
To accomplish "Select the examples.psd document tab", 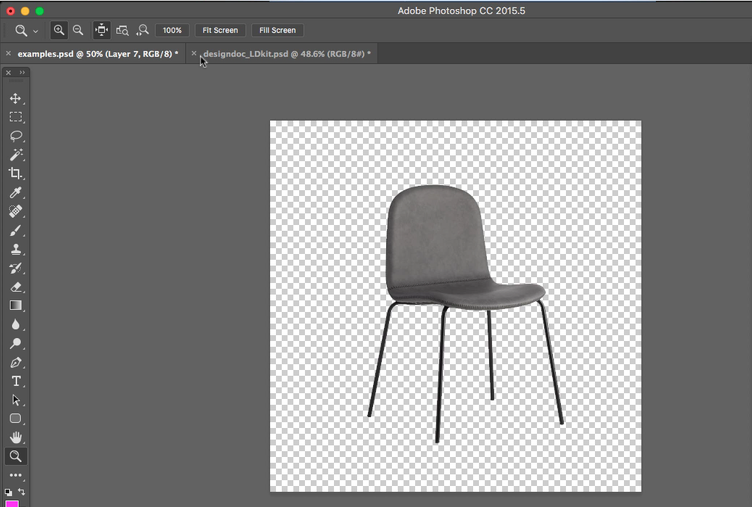I will pyautogui.click(x=97, y=54).
